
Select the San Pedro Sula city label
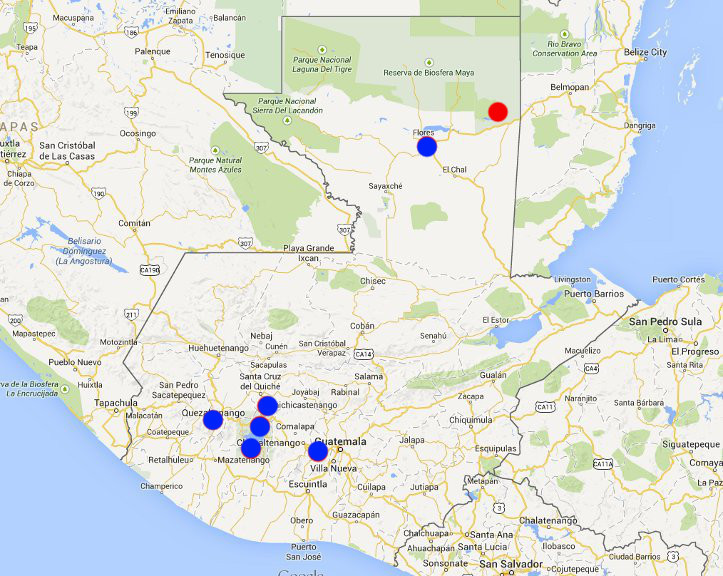(x=666, y=323)
